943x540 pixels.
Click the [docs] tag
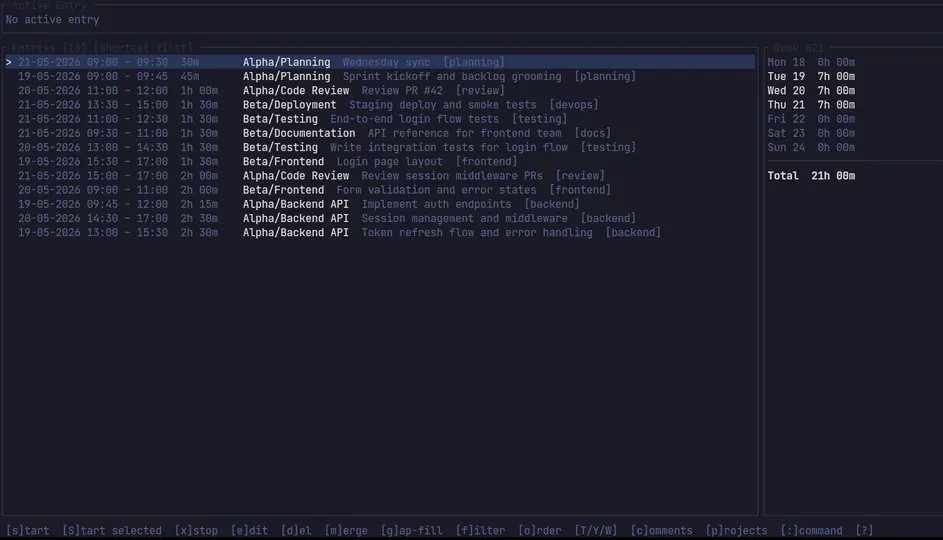tap(592, 133)
